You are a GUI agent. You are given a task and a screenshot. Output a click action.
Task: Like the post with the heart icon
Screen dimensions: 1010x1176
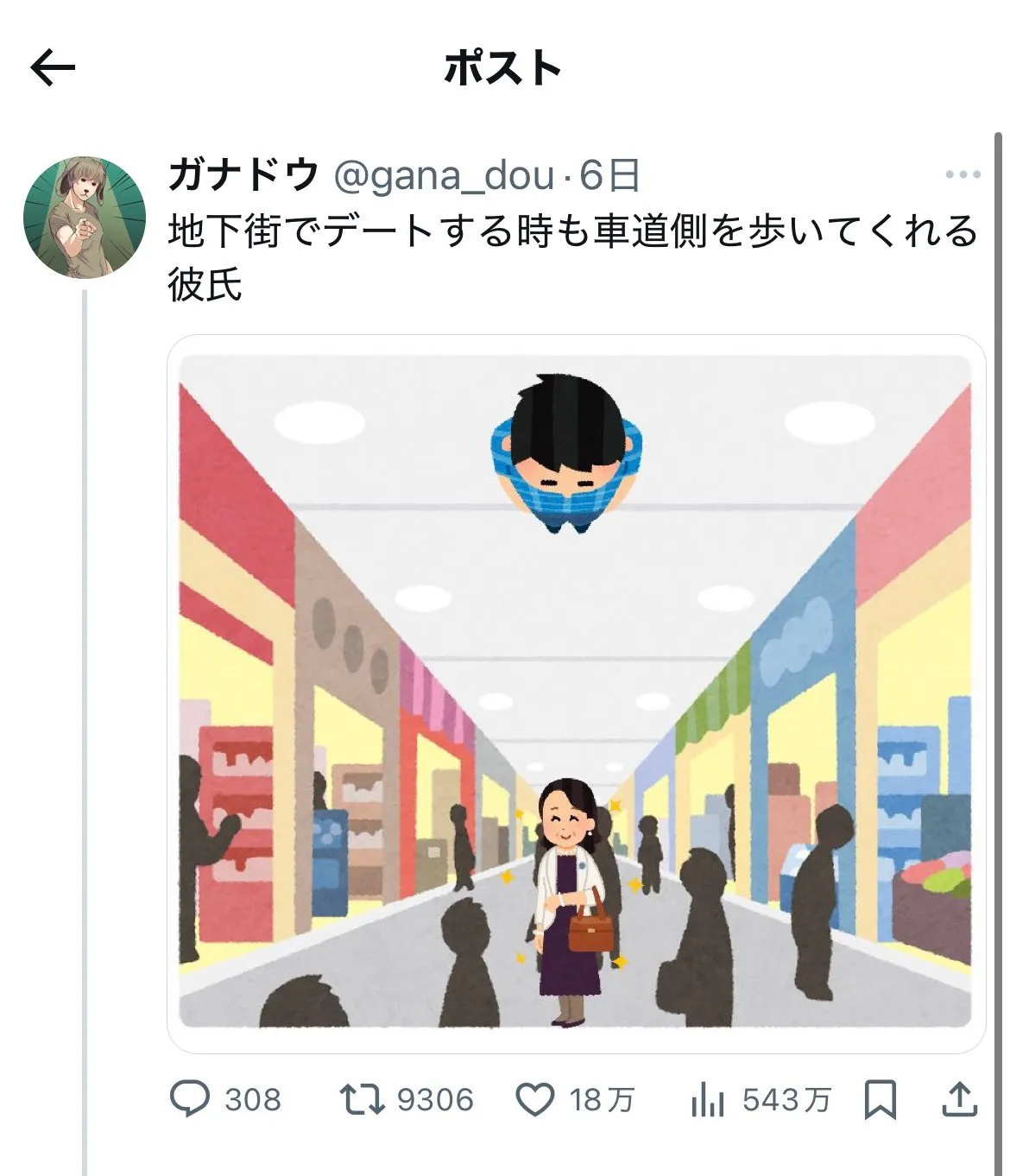pyautogui.click(x=535, y=1099)
